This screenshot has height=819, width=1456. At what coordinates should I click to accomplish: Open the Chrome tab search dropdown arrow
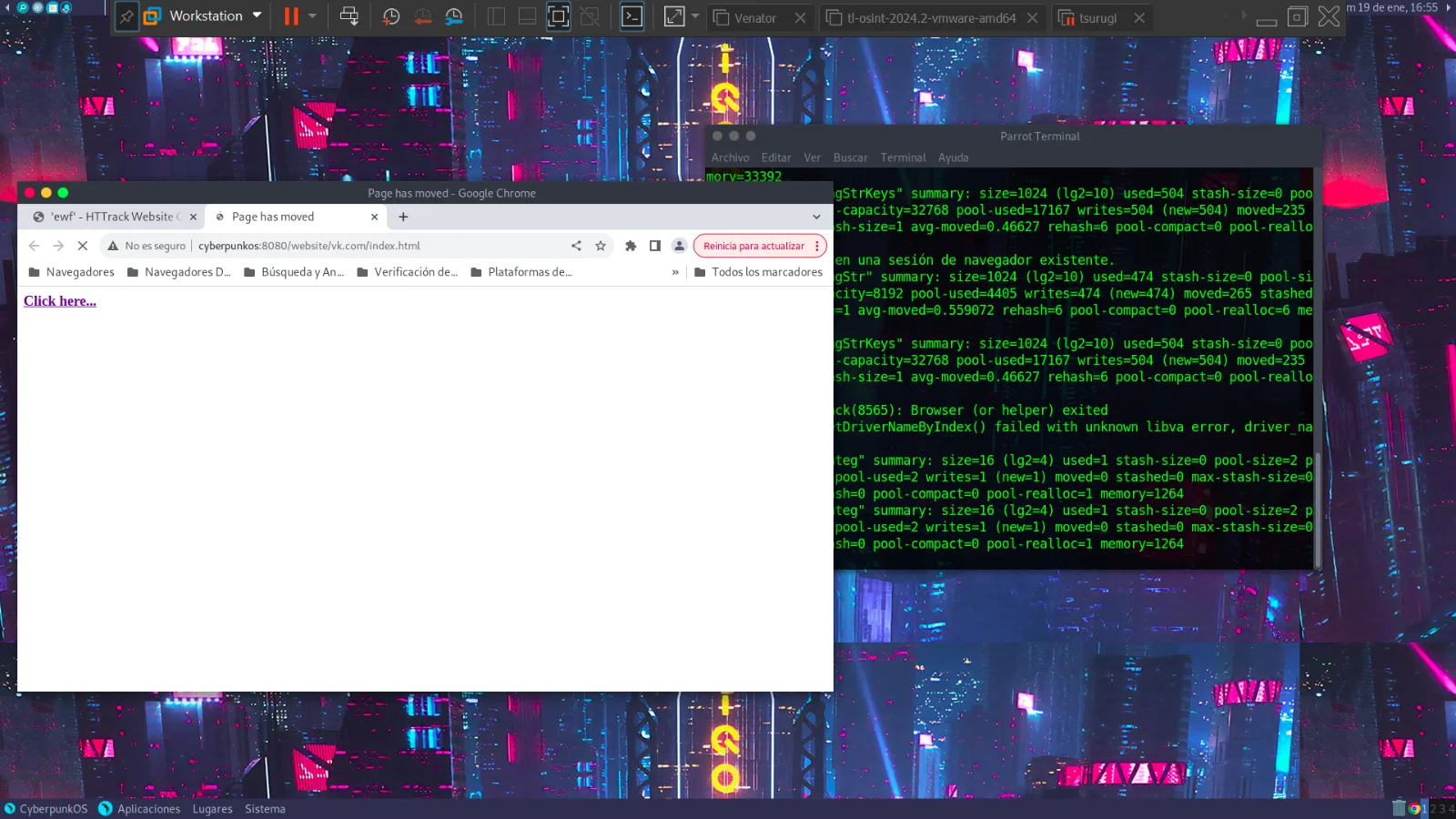(816, 217)
